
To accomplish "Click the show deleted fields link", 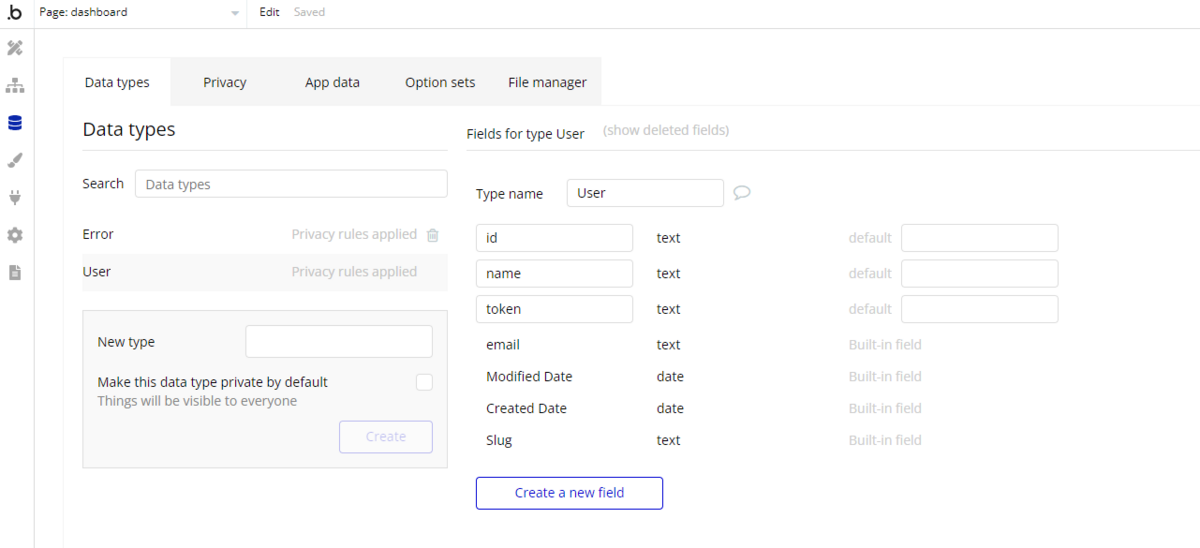I will [x=666, y=131].
